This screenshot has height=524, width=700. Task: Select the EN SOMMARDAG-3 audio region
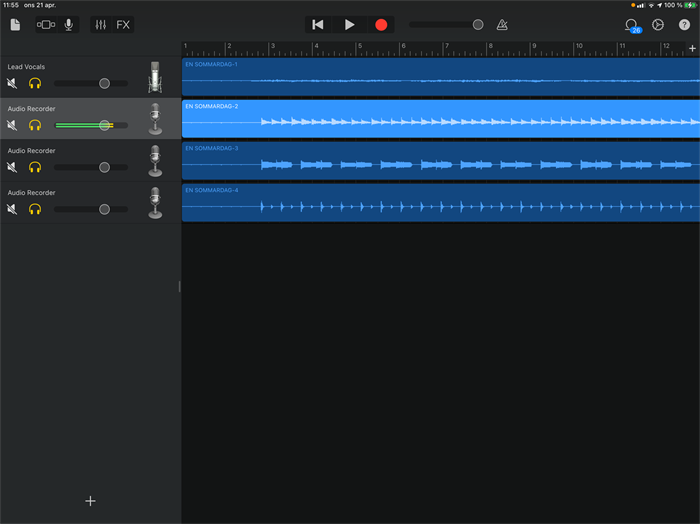440,161
